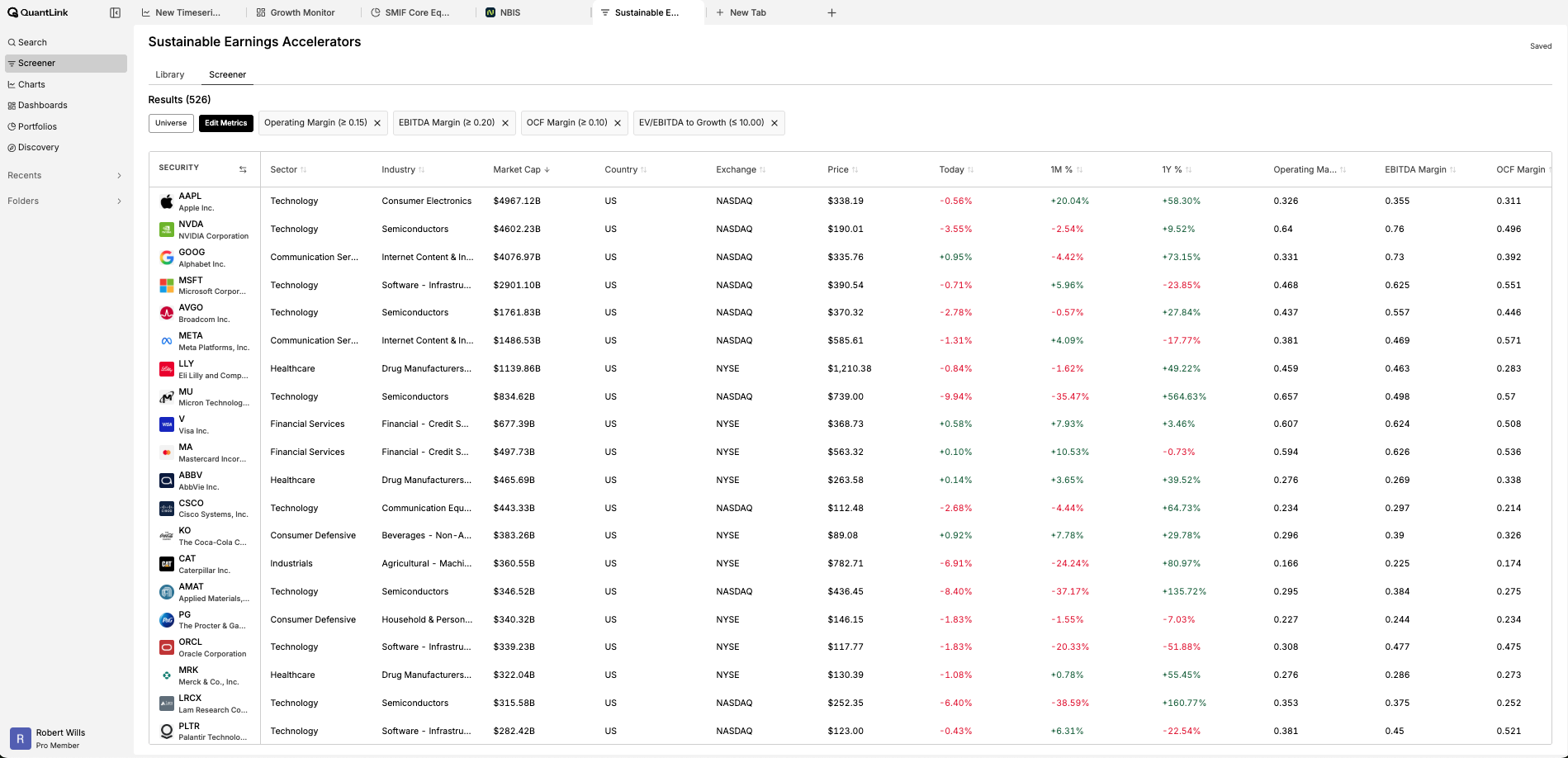The height and width of the screenshot is (758, 1568).
Task: Open Discovery in the sidebar
Action: [66, 147]
